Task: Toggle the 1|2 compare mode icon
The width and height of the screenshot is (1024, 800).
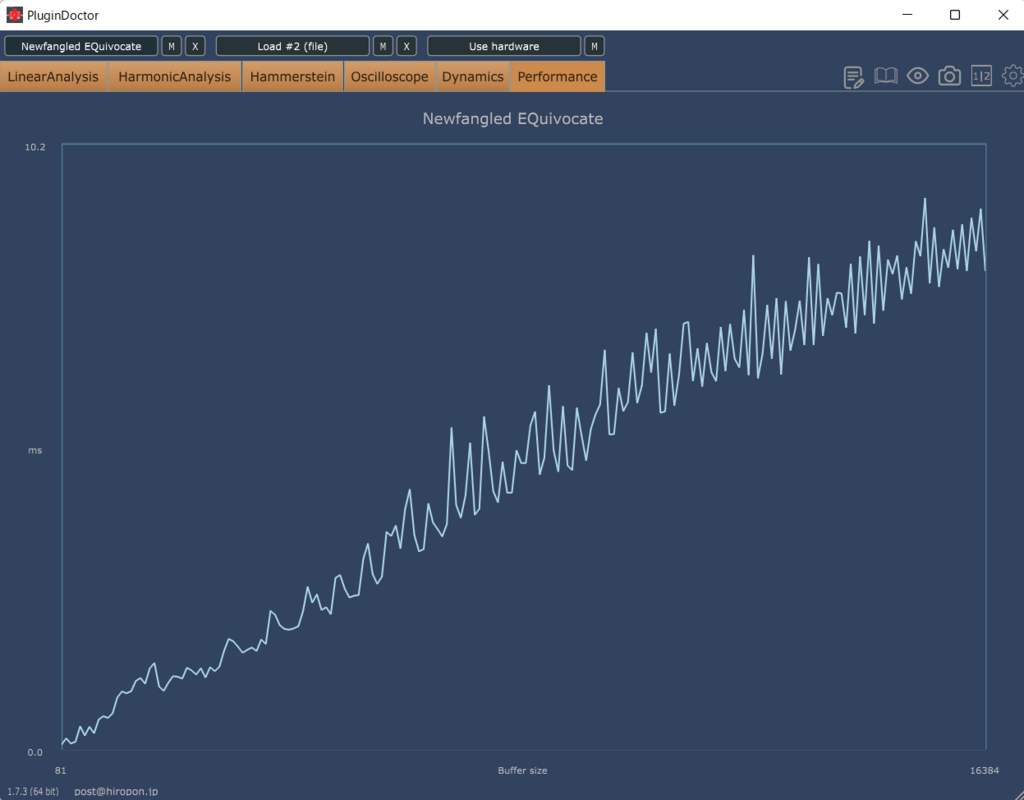Action: (982, 76)
